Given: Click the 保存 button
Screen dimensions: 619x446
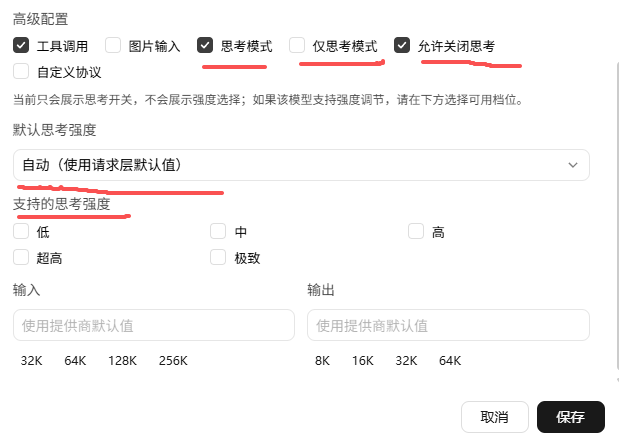Looking at the screenshot, I should tap(571, 417).
